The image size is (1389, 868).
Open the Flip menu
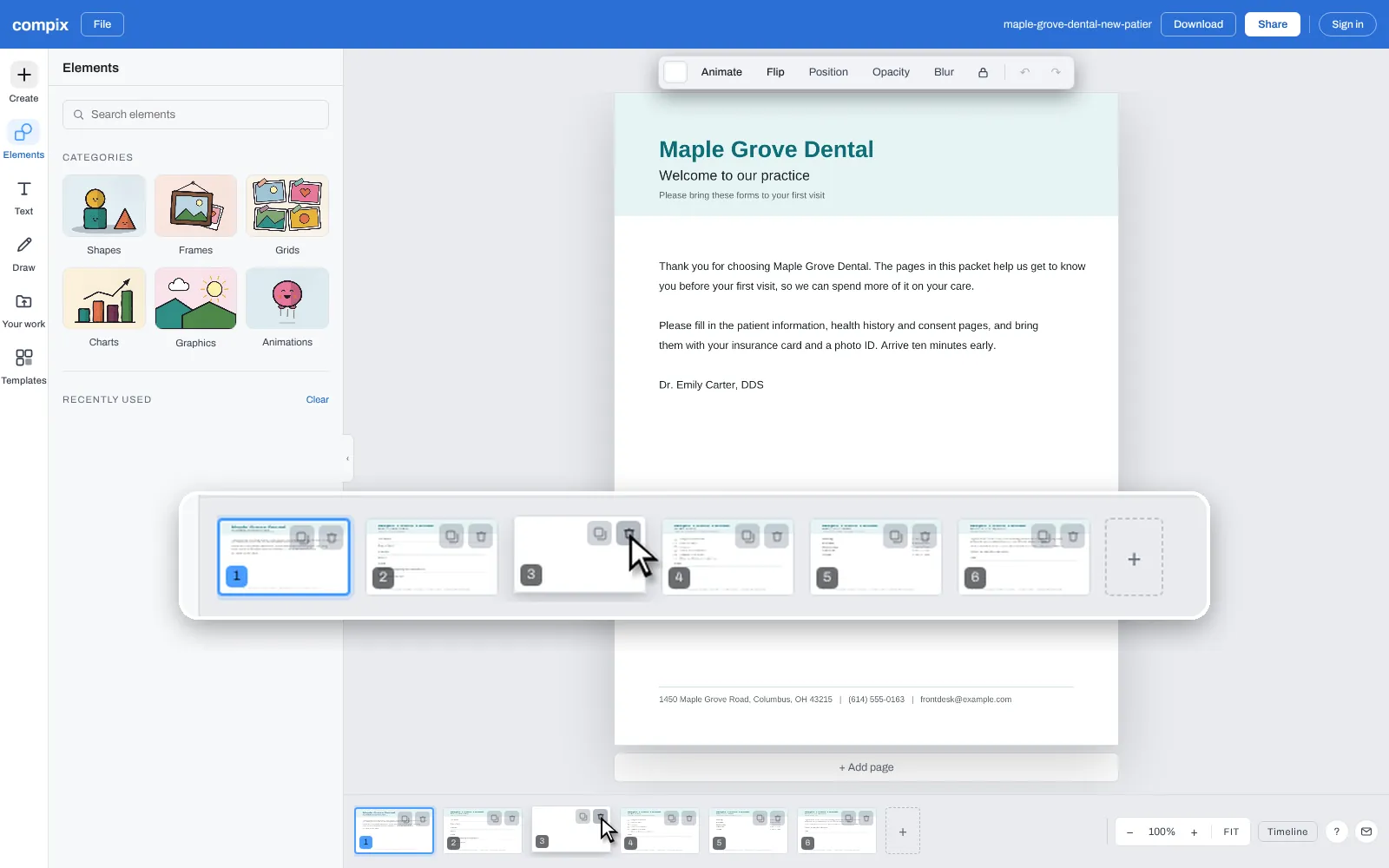(x=775, y=72)
